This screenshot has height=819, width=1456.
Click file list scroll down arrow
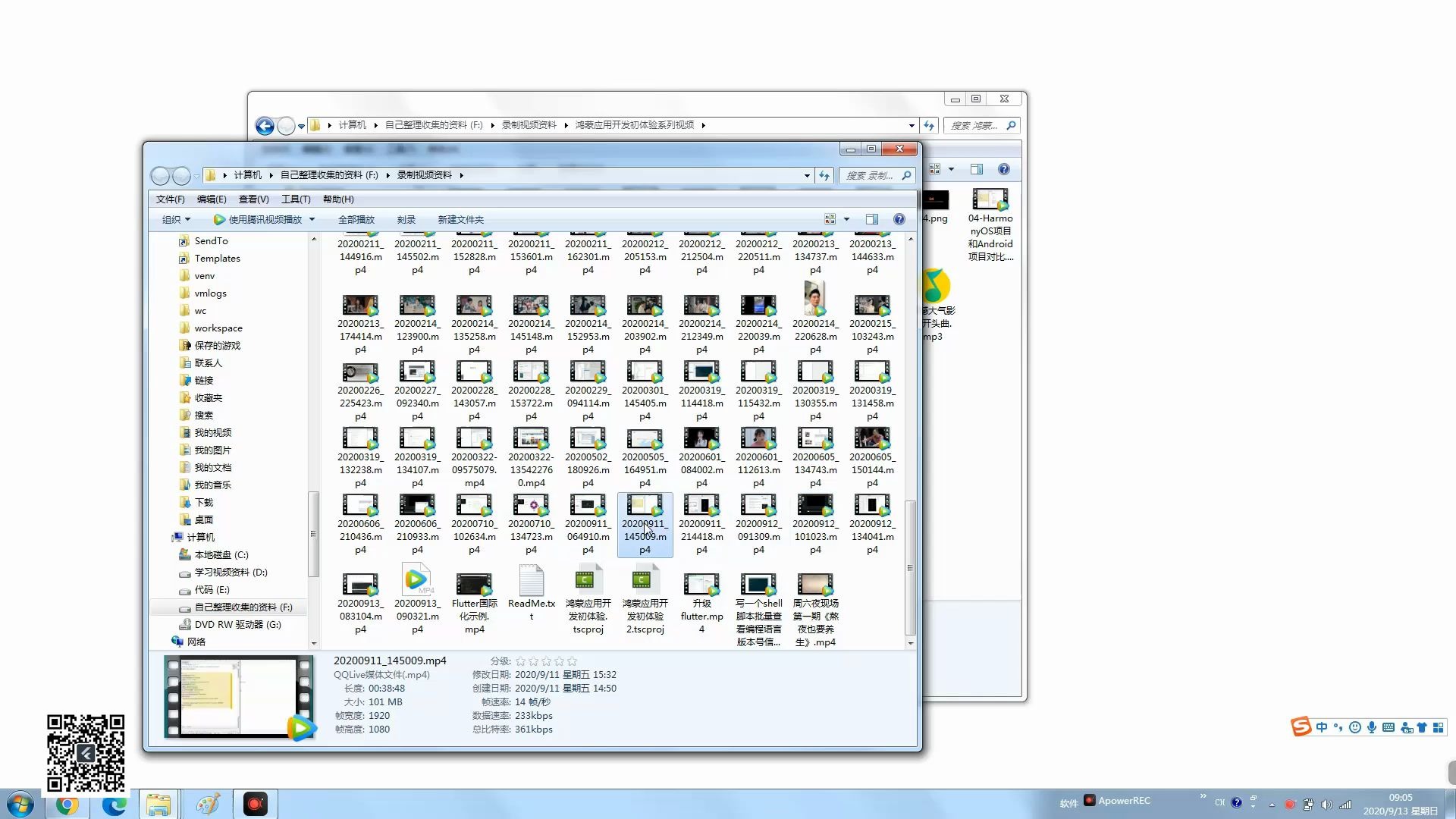pos(911,643)
